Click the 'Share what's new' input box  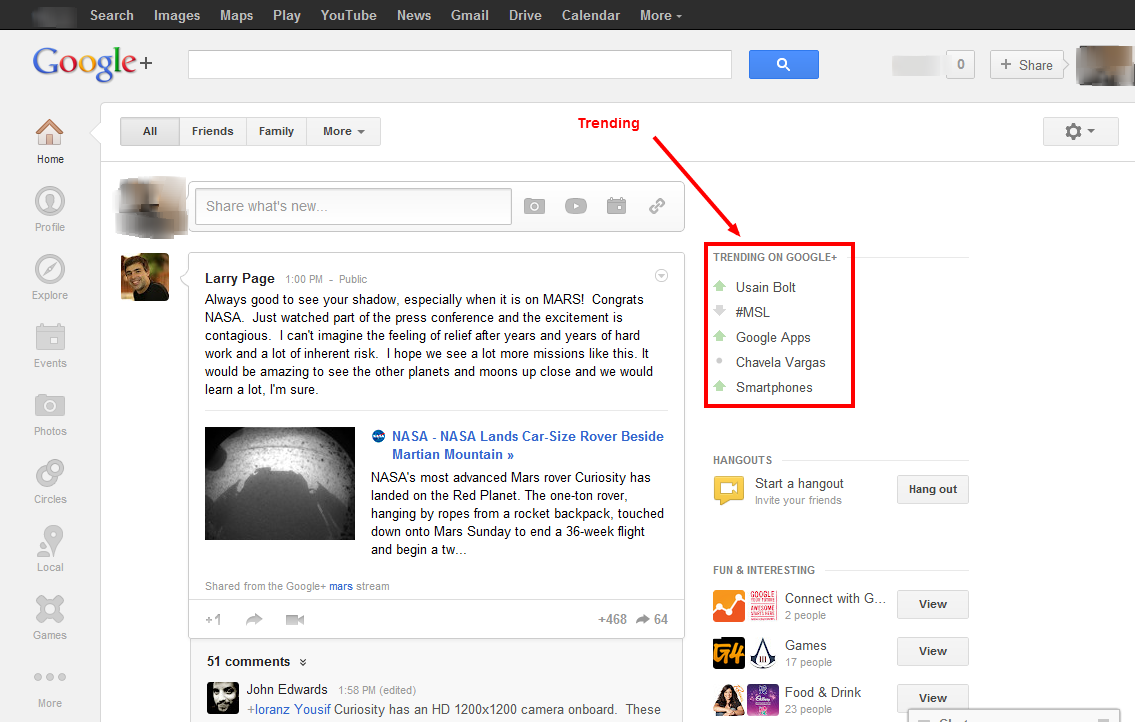point(352,206)
